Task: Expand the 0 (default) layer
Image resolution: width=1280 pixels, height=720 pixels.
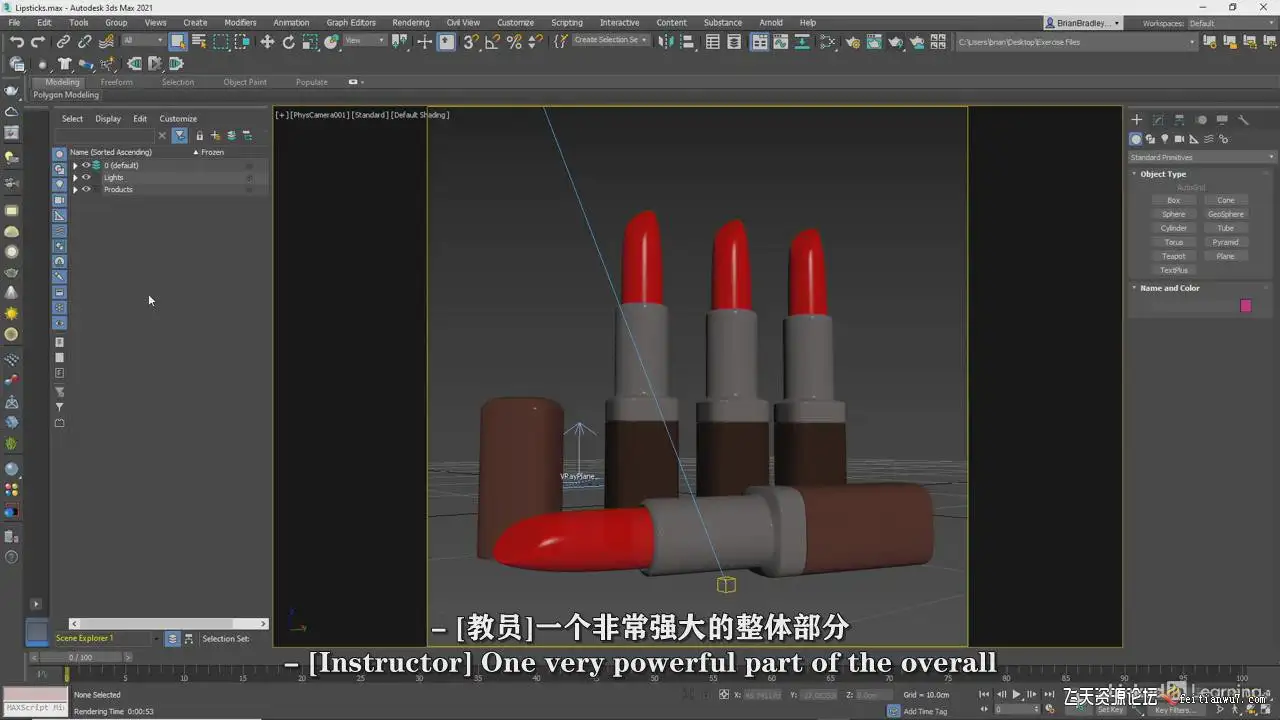Action: pos(75,165)
